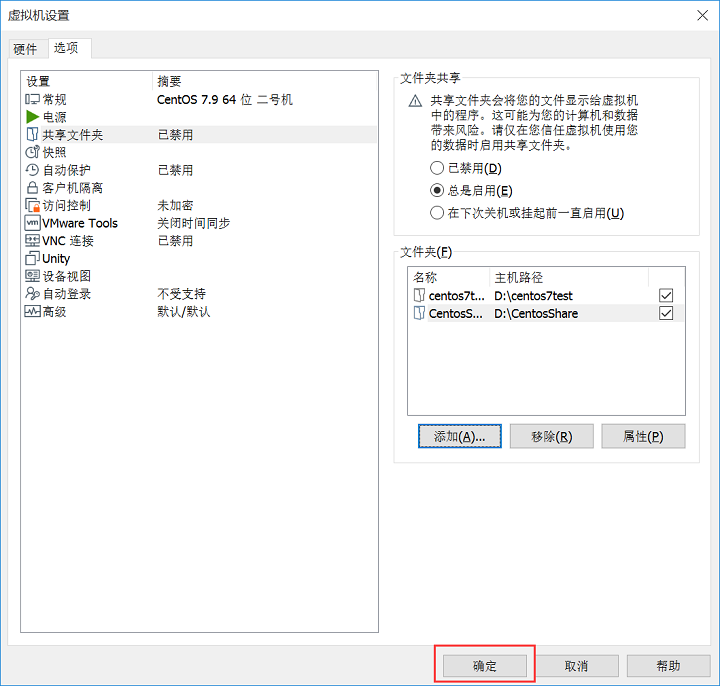
Task: Click the CentOS 7.9 64 位 二号机 summary
Action: click(x=225, y=99)
